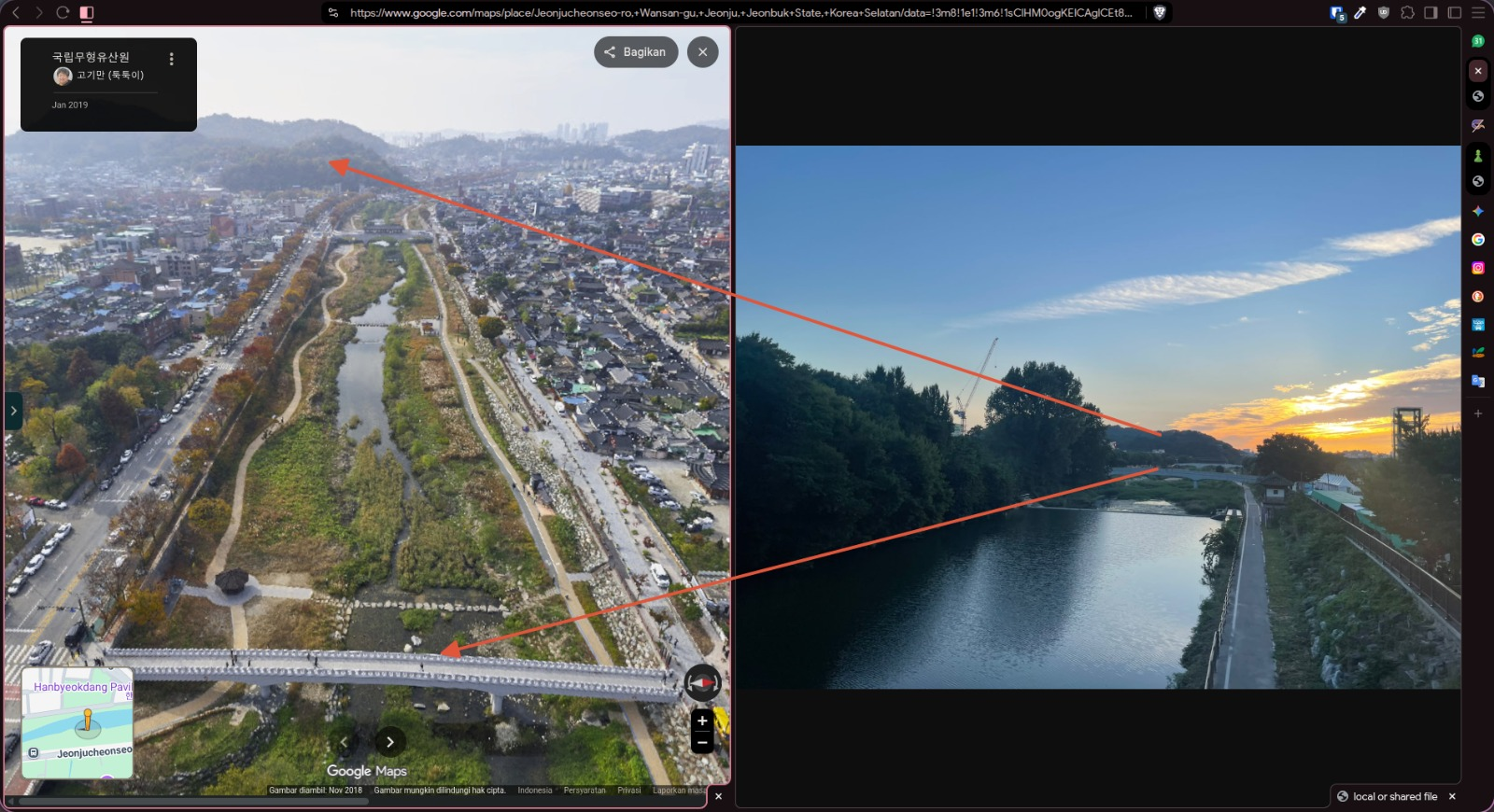Click the Bagikan share button
Image resolution: width=1494 pixels, height=812 pixels.
pos(636,52)
